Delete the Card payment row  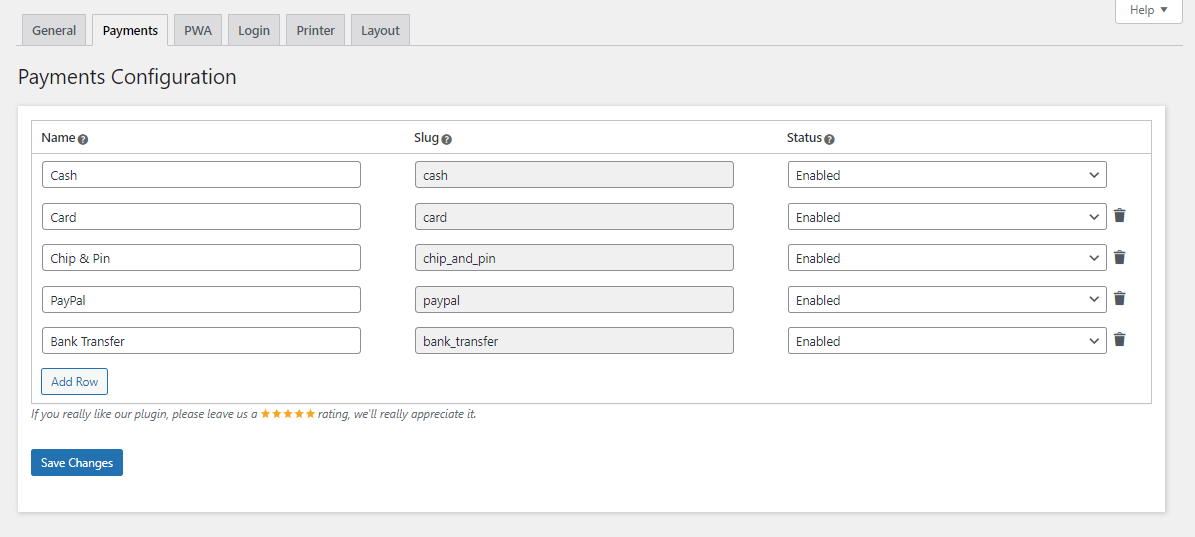1120,216
